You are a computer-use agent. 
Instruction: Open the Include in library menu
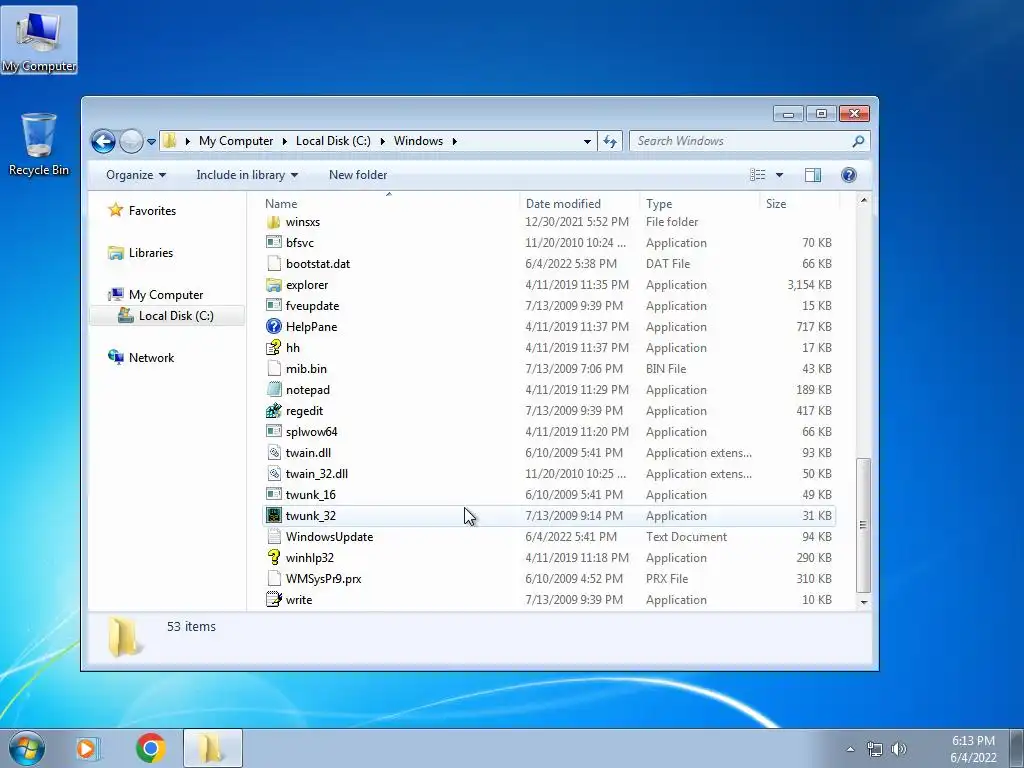pos(247,175)
